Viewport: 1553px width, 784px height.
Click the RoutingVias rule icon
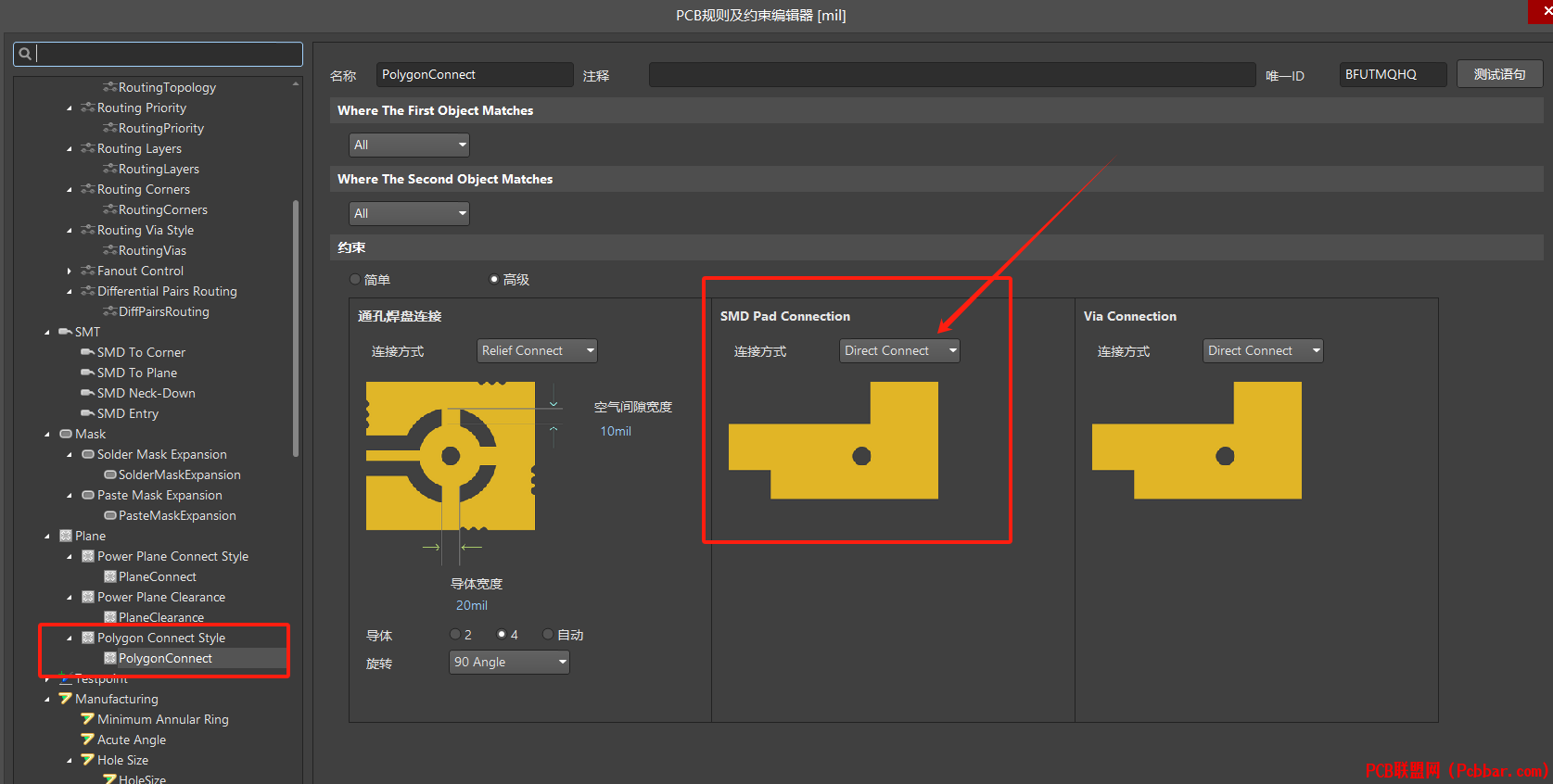(109, 250)
